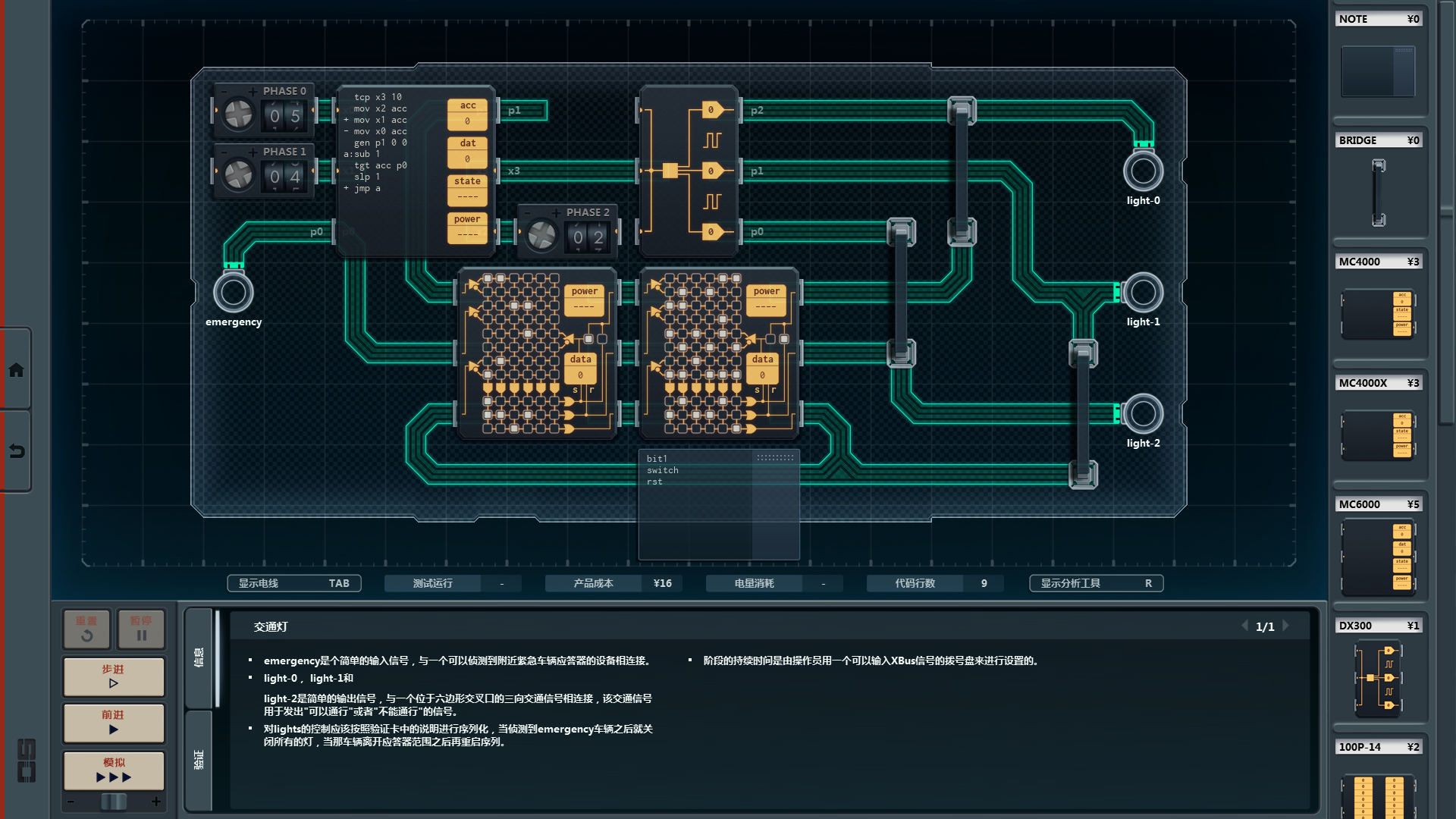
Task: Toggle the analysis tool 显示分析工具
Action: [x=1096, y=583]
